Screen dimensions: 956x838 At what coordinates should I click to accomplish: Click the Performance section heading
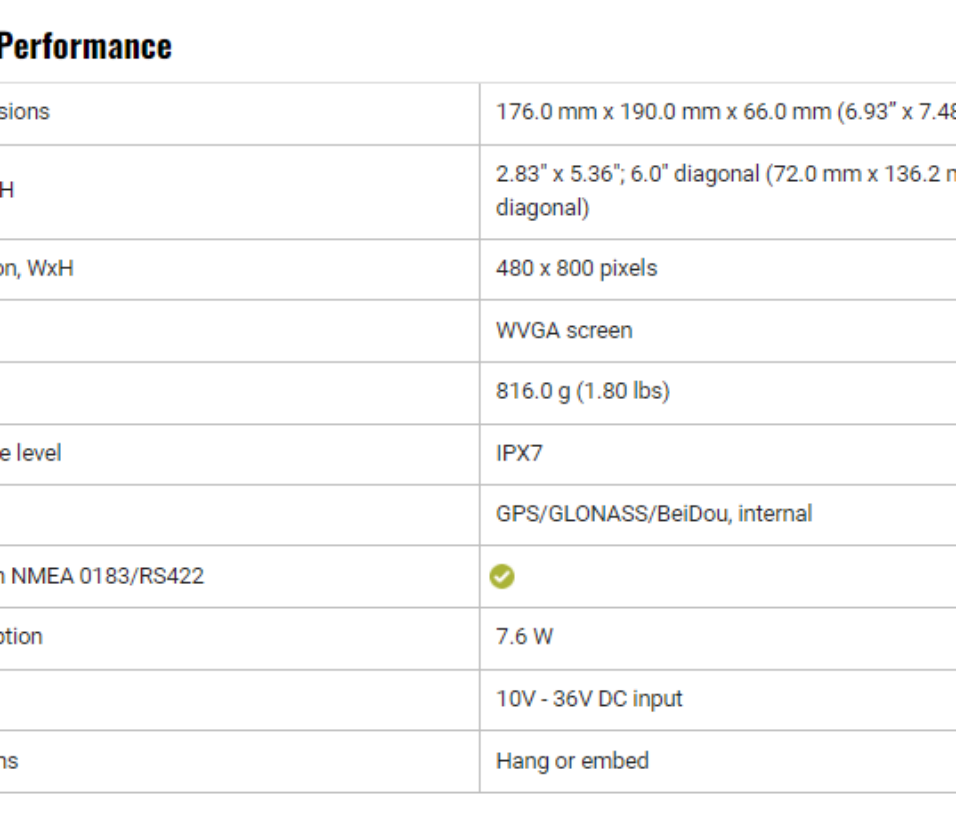pyautogui.click(x=86, y=47)
